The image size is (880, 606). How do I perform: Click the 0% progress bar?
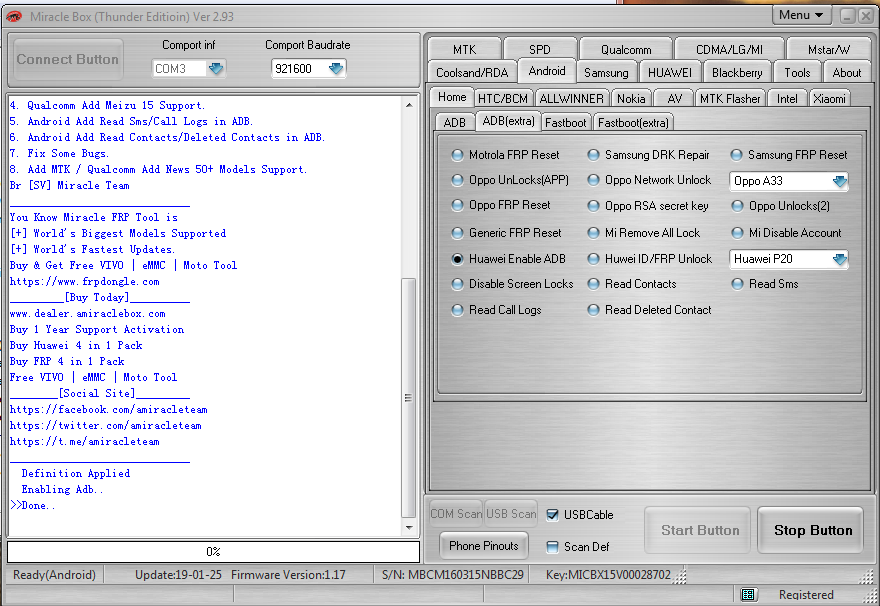(213, 552)
